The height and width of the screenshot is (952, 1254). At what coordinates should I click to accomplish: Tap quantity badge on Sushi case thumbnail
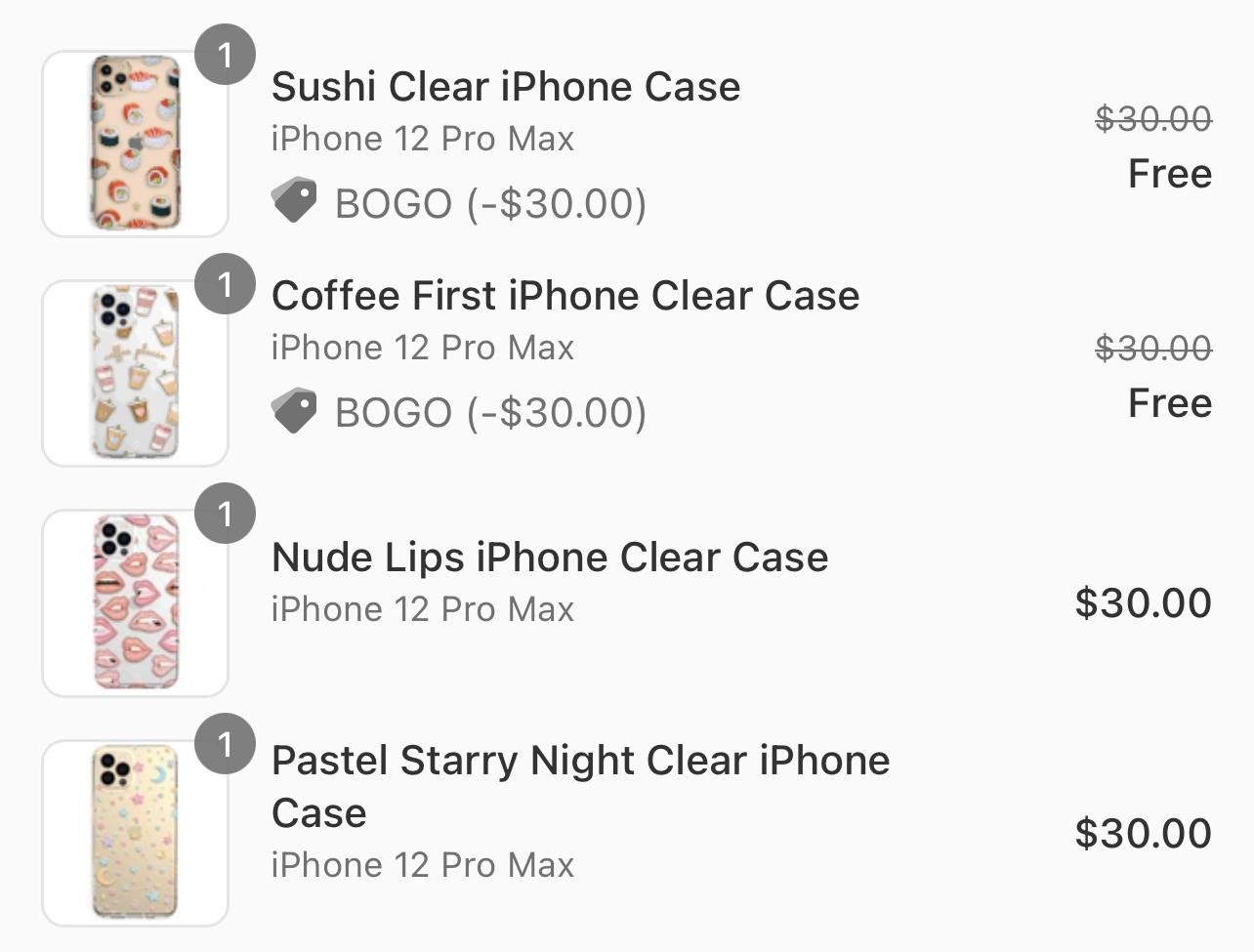pos(225,55)
